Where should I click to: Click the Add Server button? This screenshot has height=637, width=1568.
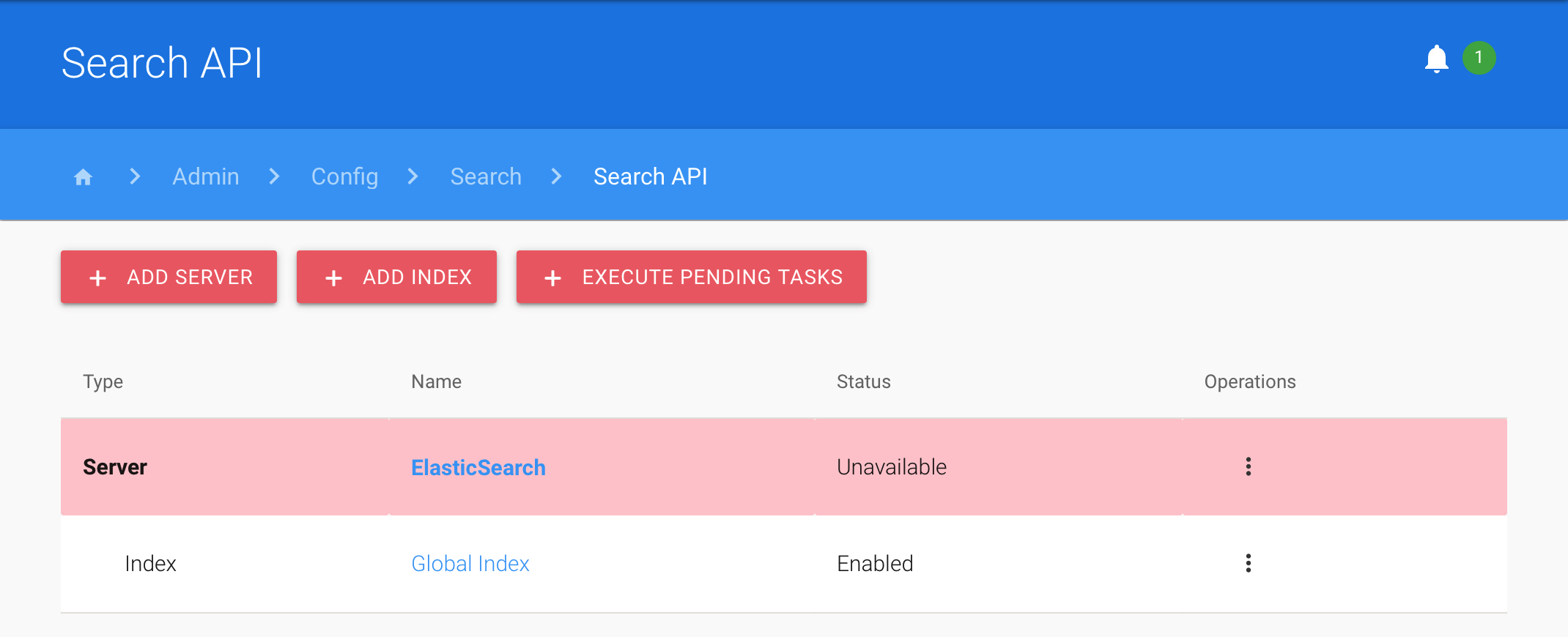point(169,277)
